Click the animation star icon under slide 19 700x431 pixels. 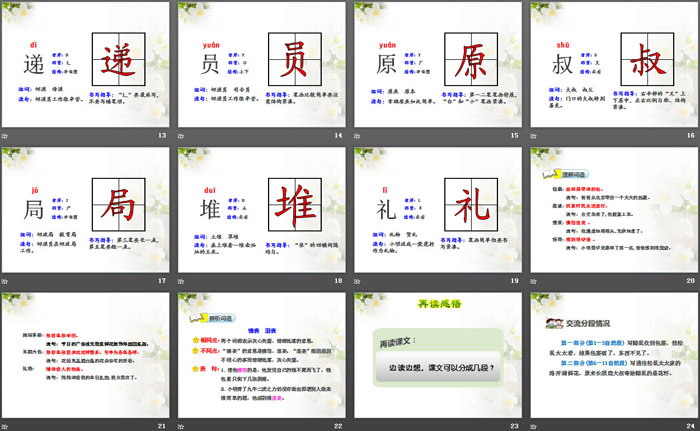(x=357, y=281)
